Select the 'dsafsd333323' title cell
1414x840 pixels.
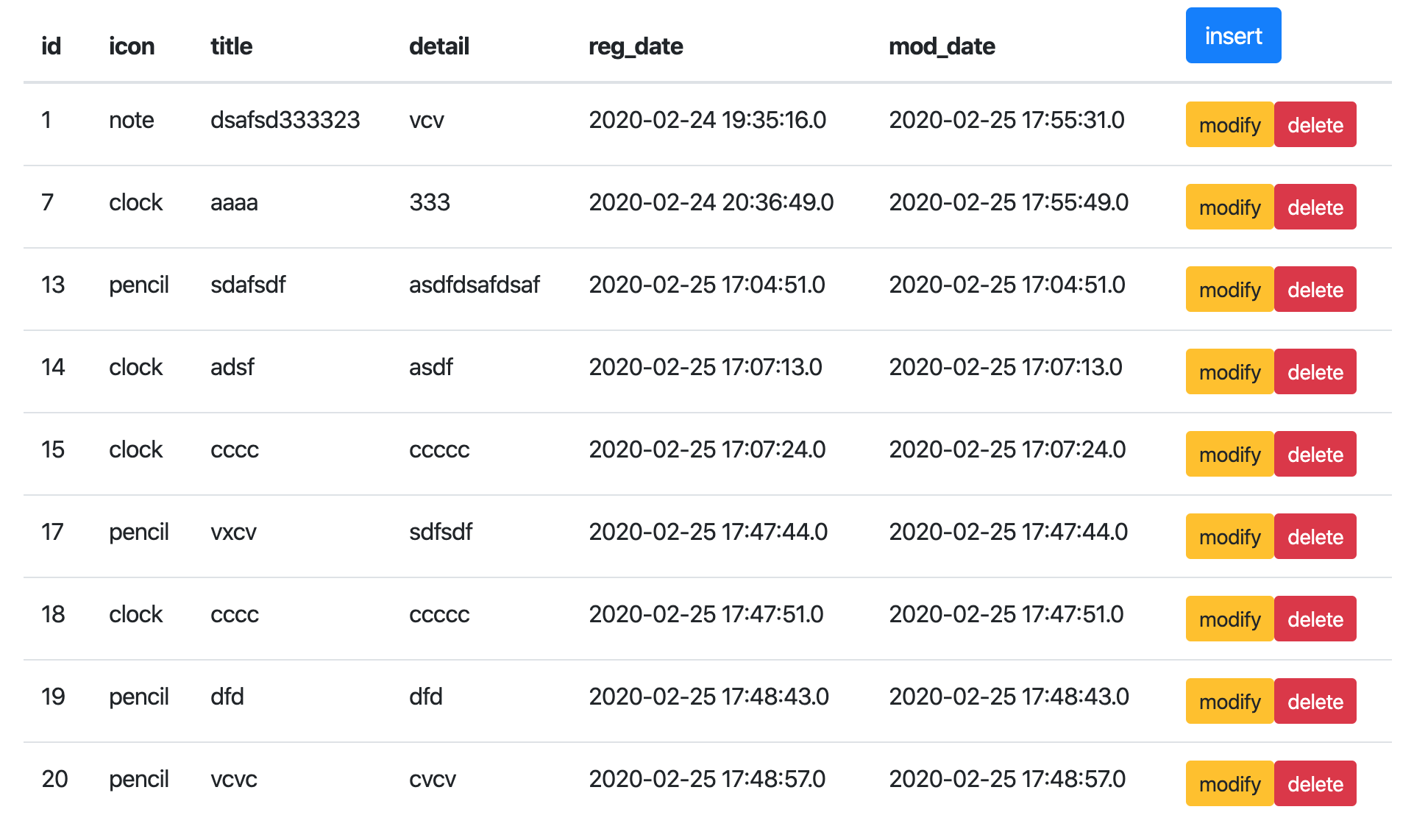[x=285, y=120]
